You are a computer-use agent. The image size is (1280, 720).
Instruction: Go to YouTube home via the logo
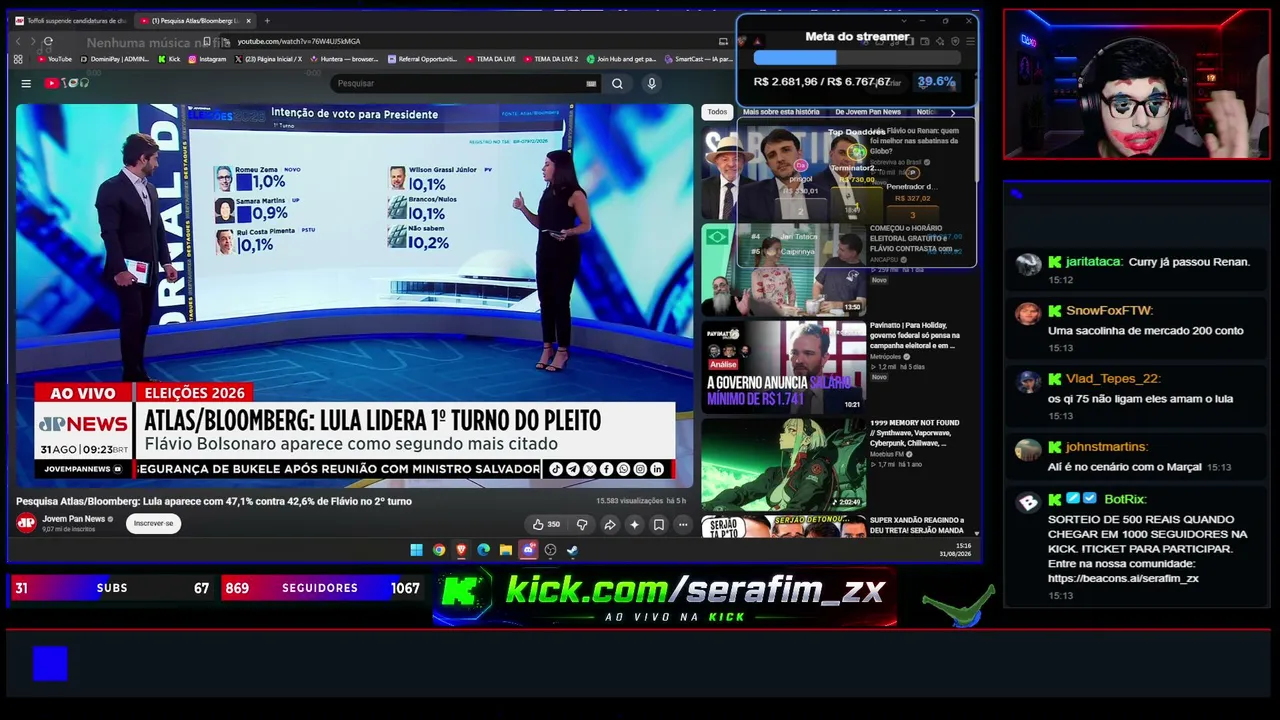[x=67, y=83]
